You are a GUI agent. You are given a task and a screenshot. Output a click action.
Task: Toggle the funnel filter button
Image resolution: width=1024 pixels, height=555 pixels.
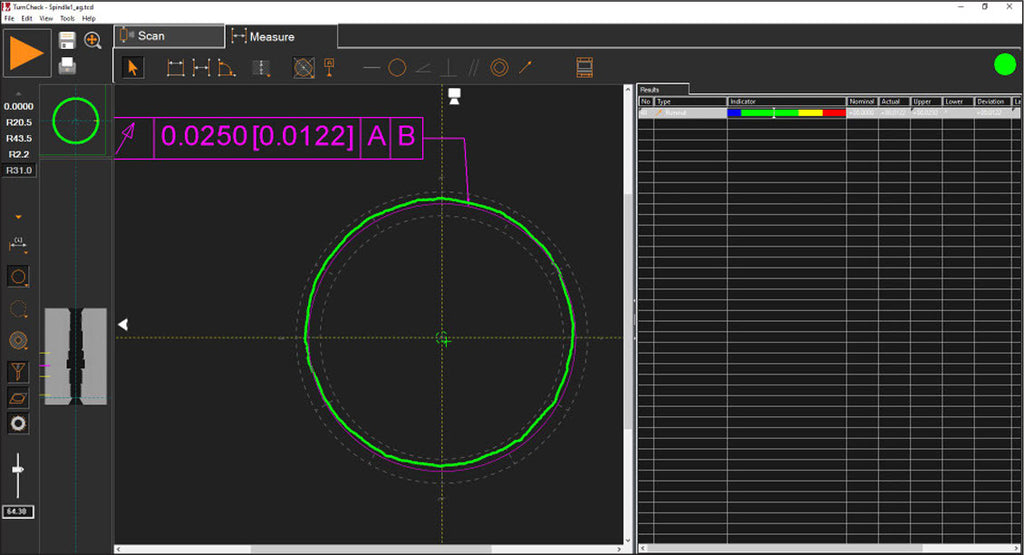pyautogui.click(x=18, y=372)
